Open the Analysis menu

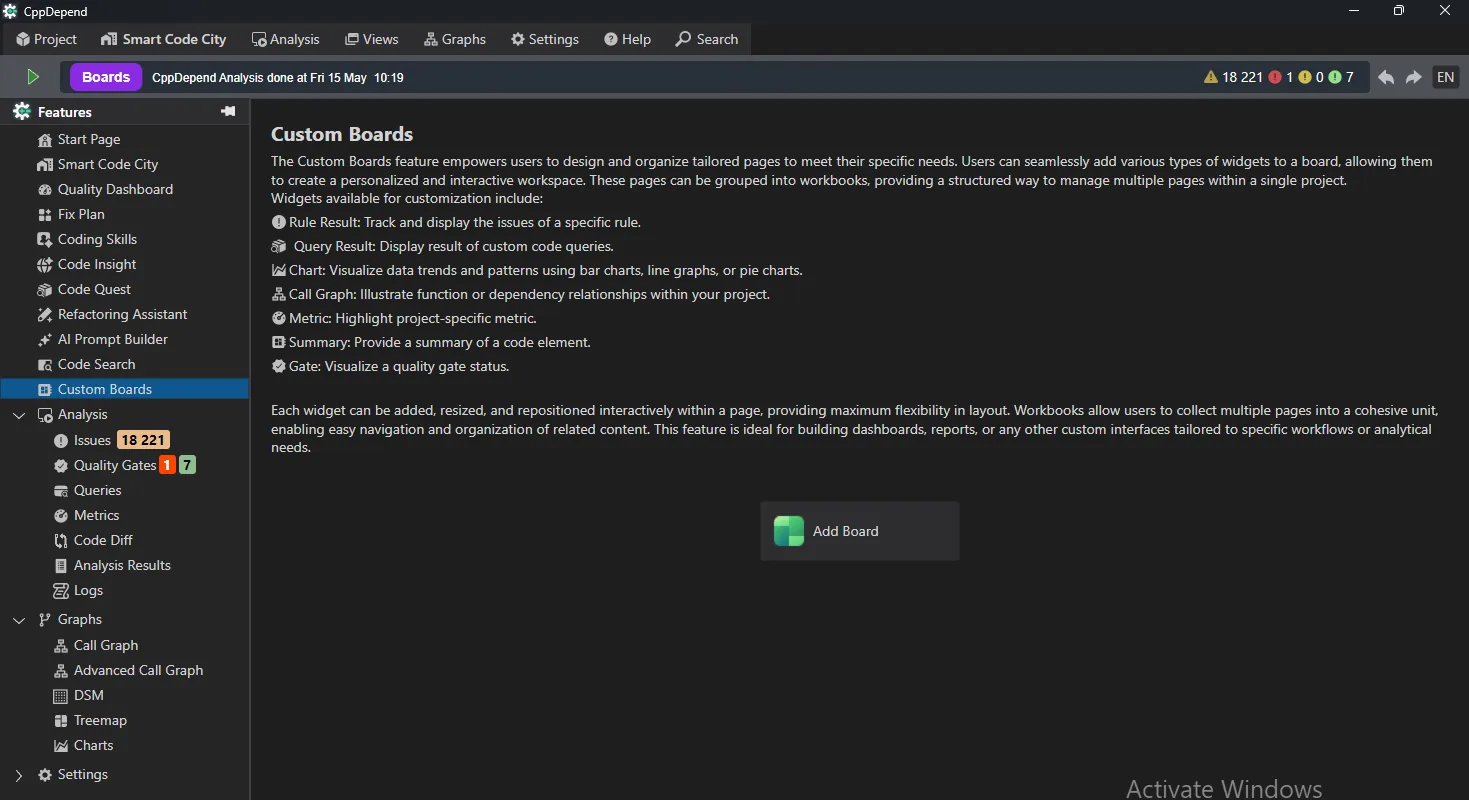coord(286,39)
